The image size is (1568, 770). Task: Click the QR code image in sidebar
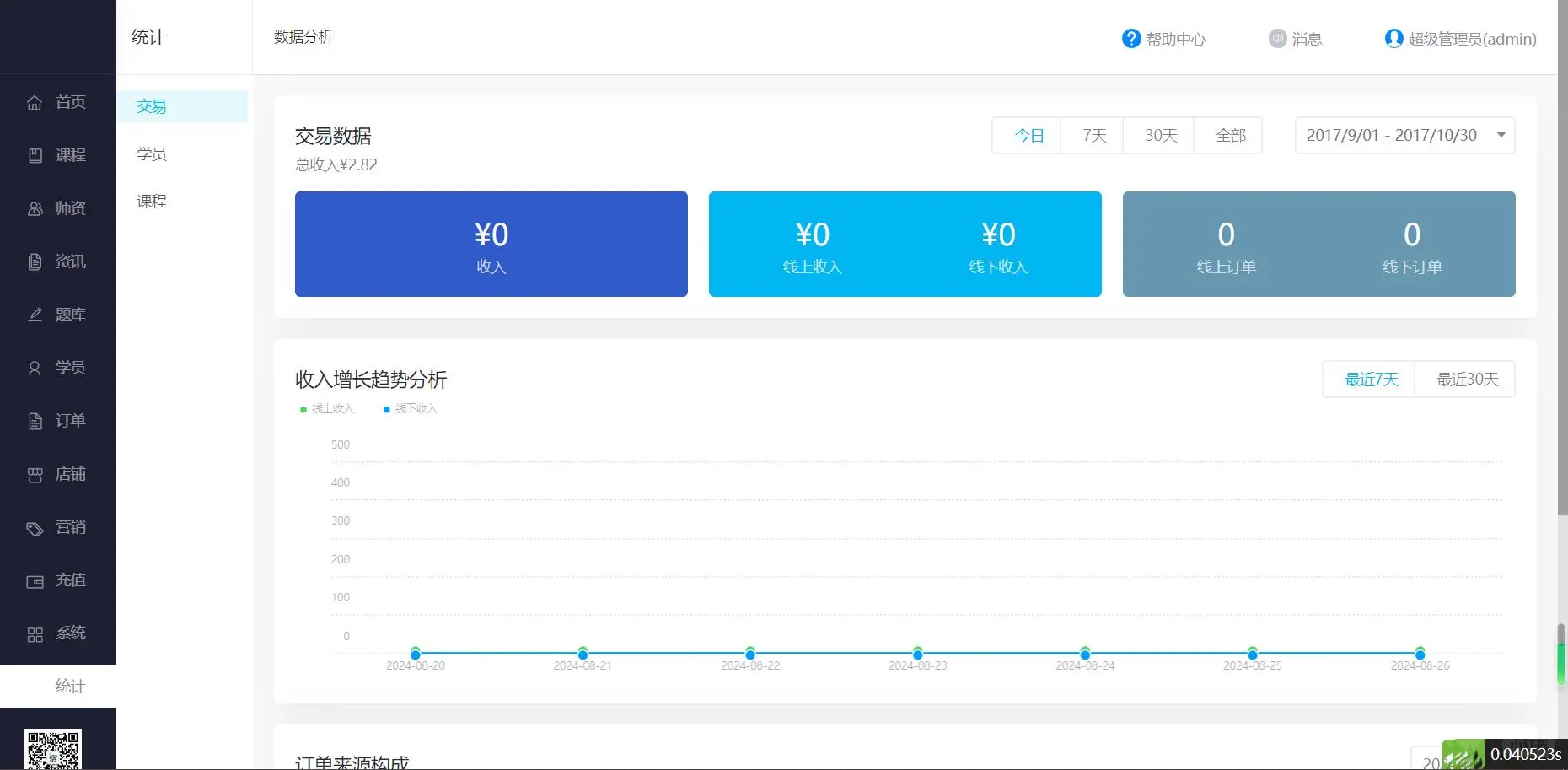click(53, 749)
